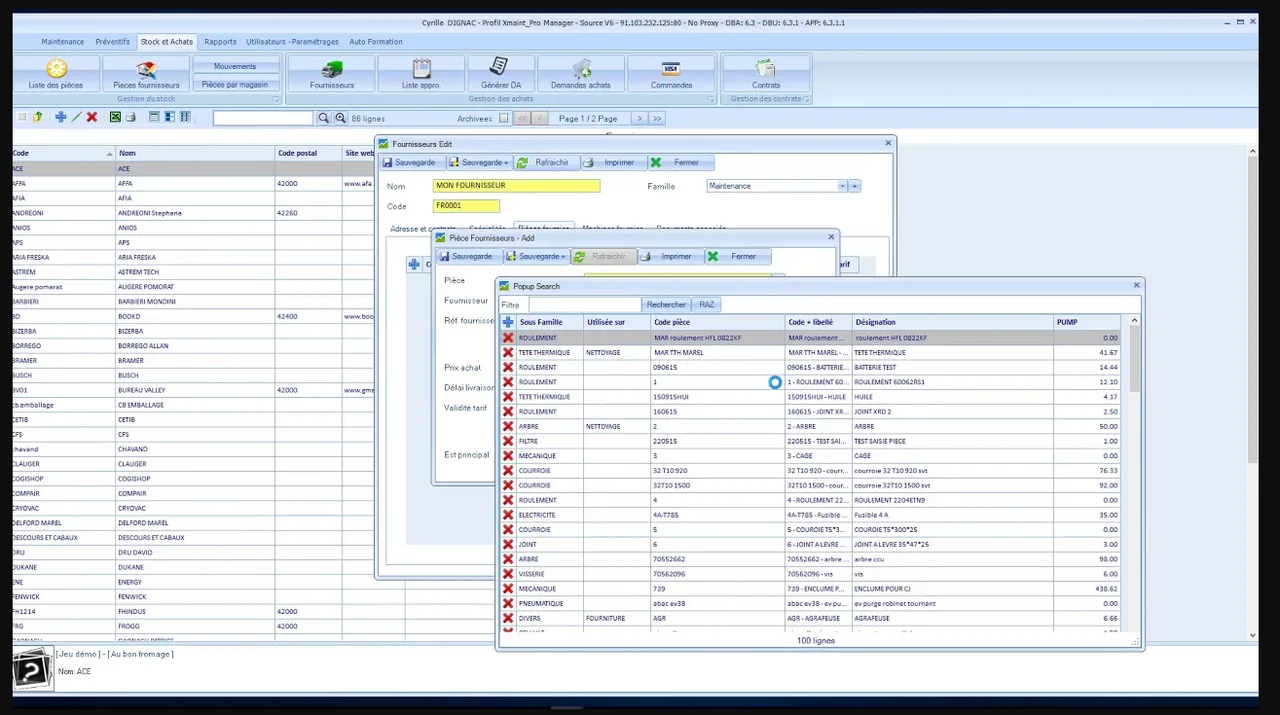The width and height of the screenshot is (1280, 715).
Task: Click the Rechercher button in Popup Search
Action: pyautogui.click(x=667, y=305)
